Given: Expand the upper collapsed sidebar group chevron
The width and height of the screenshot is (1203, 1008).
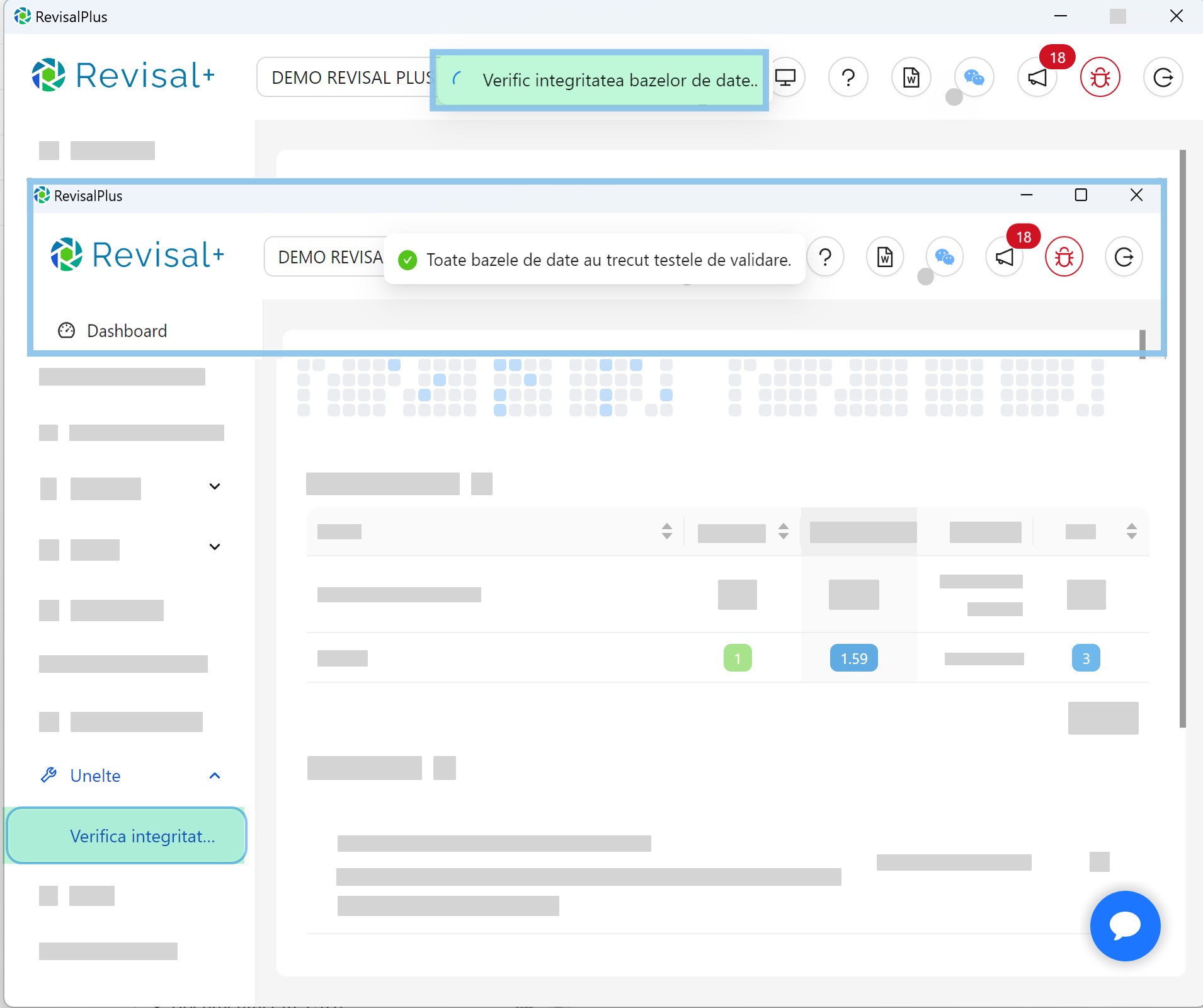Looking at the screenshot, I should pos(214,486).
